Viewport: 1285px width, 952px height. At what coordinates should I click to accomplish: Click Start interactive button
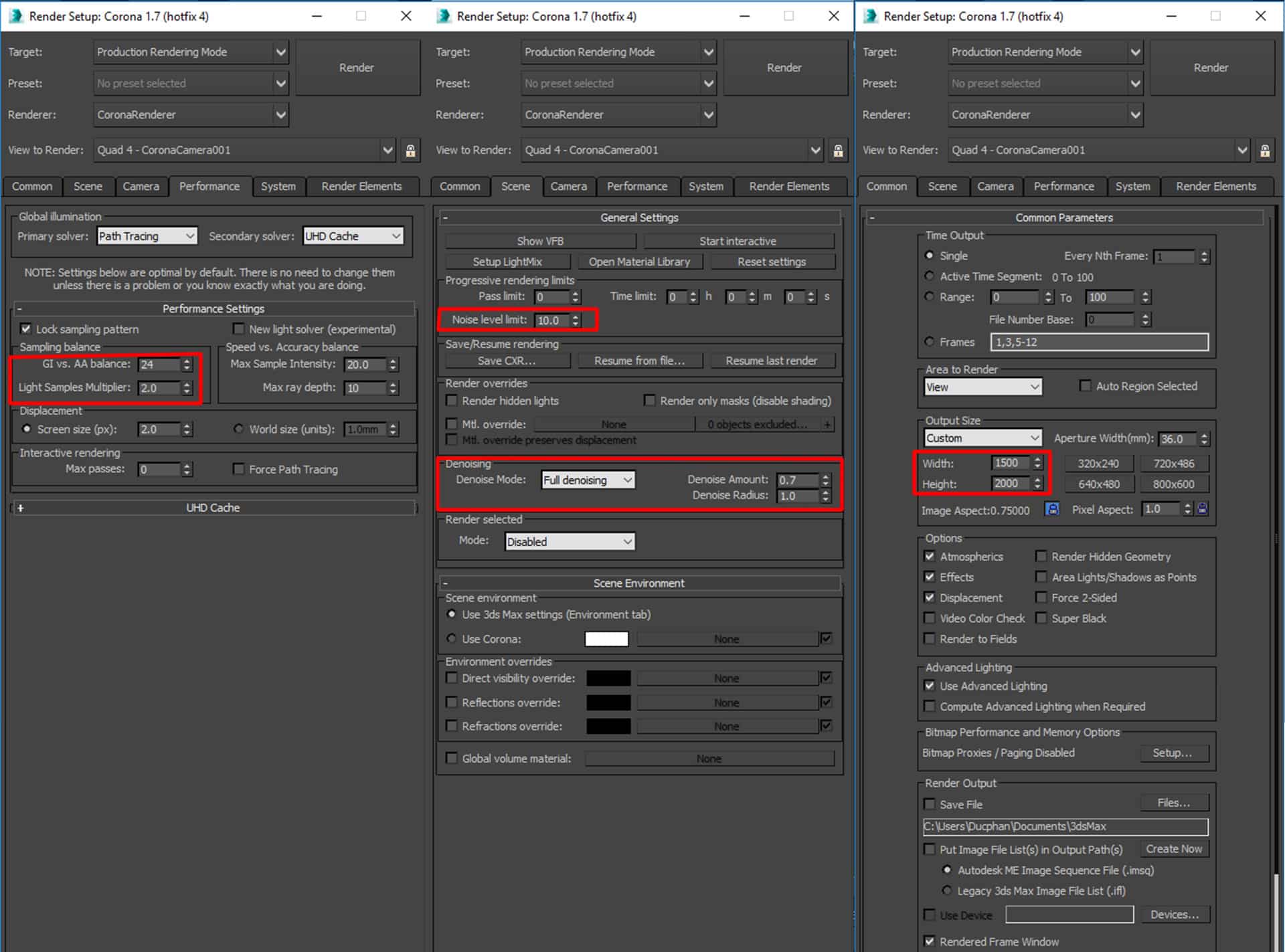point(738,241)
